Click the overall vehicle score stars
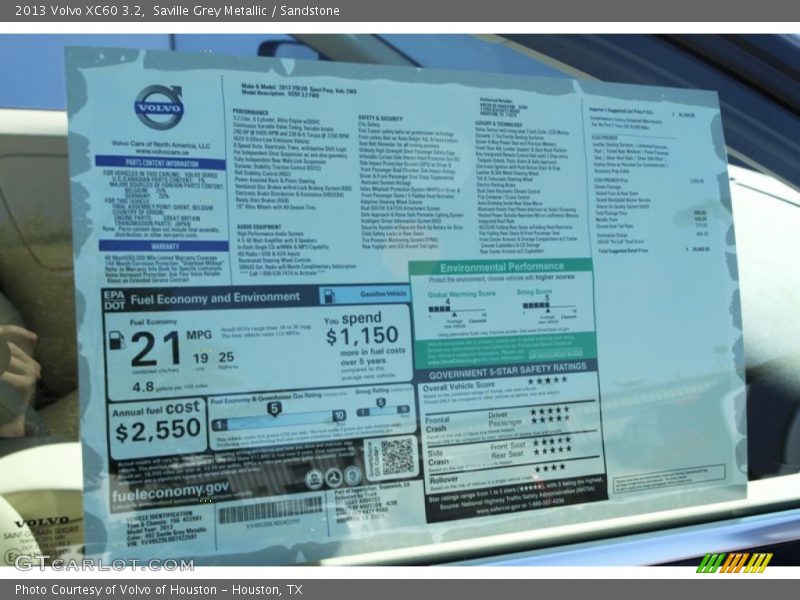 [547, 381]
